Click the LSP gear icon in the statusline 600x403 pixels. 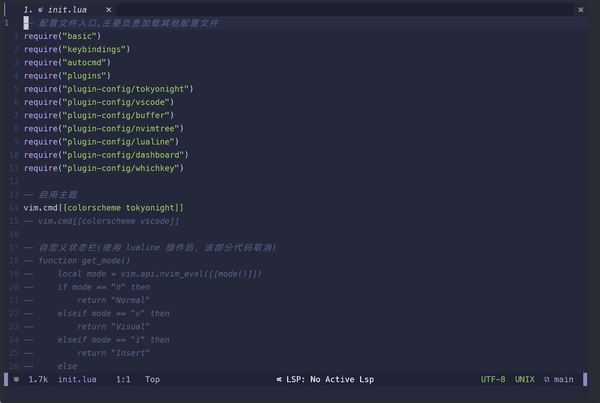tap(279, 380)
